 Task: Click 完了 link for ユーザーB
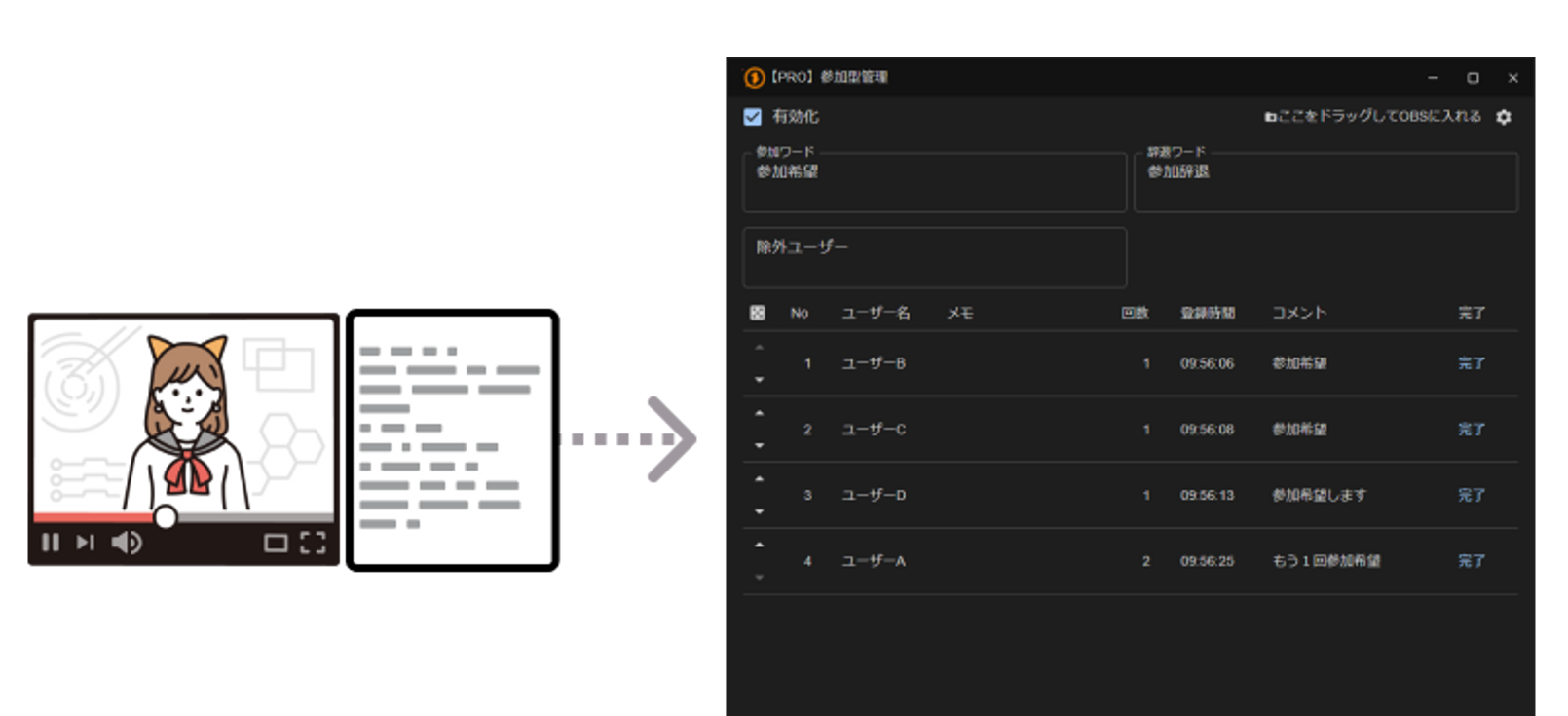1471,363
